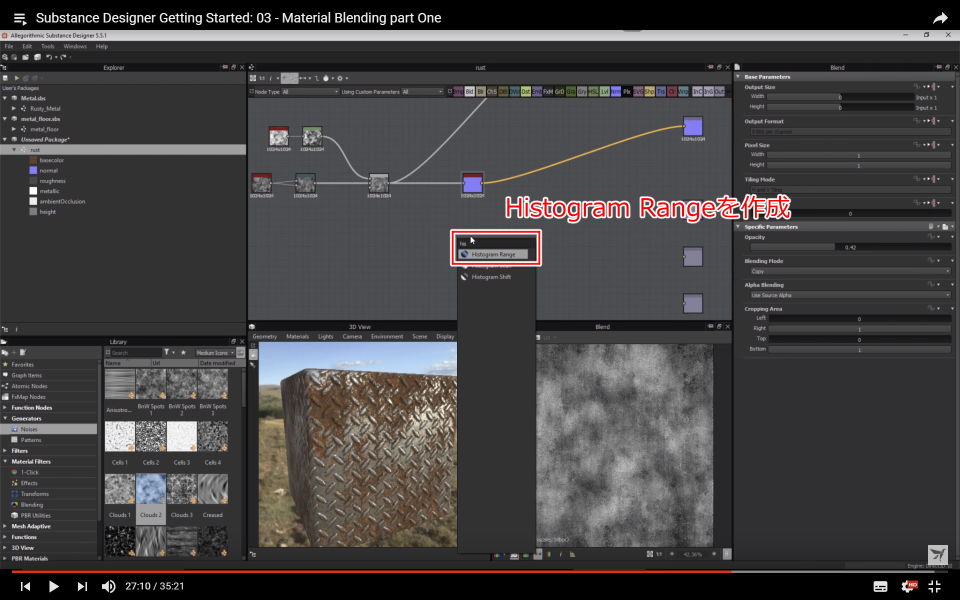Open the Environment menu in 3D View
960x600 pixels.
[x=387, y=337]
